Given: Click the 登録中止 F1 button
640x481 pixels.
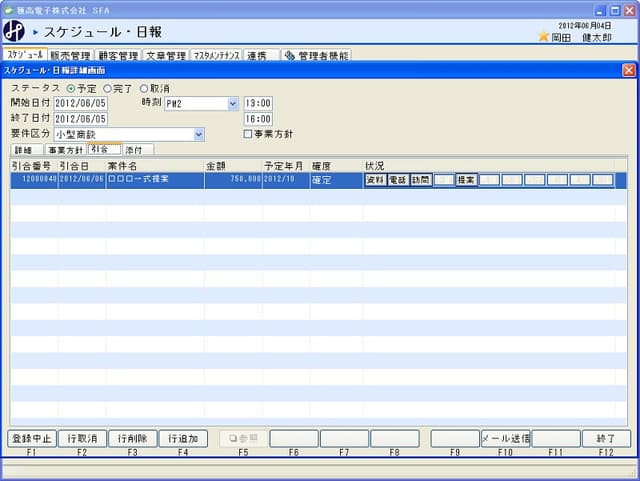Looking at the screenshot, I should pos(32,439).
